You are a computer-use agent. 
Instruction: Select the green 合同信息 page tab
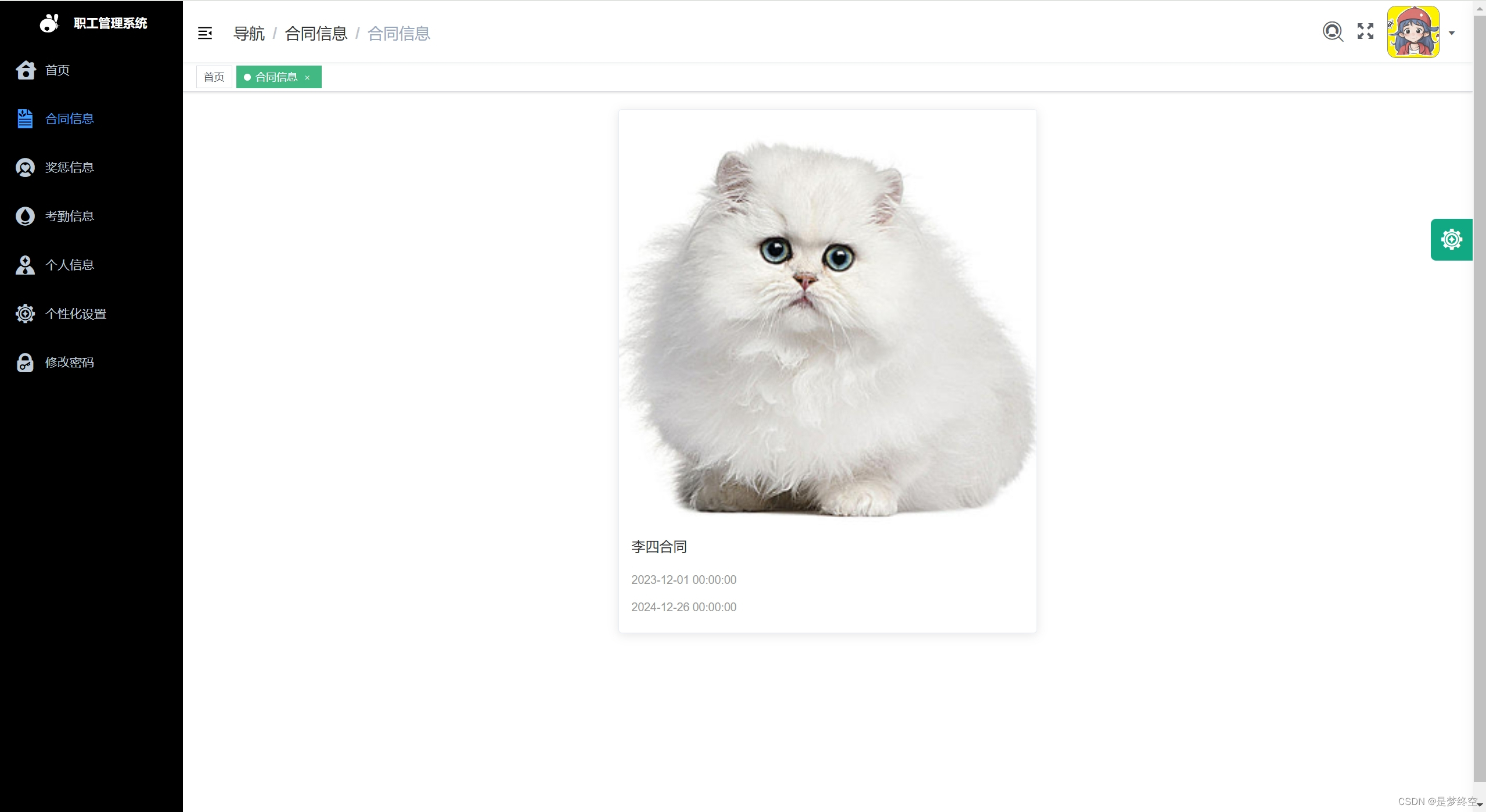[x=279, y=77]
